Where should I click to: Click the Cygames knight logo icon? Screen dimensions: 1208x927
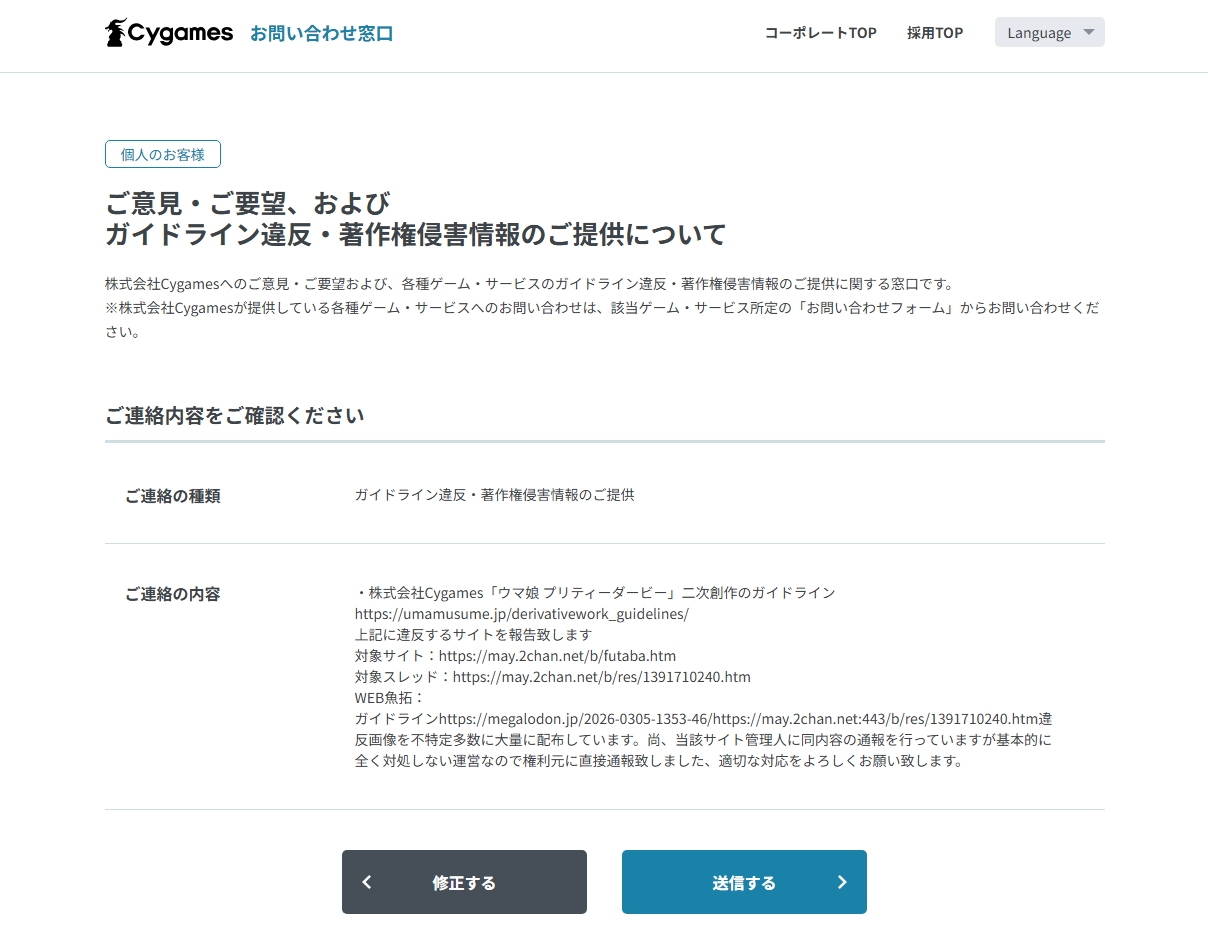click(x=117, y=33)
